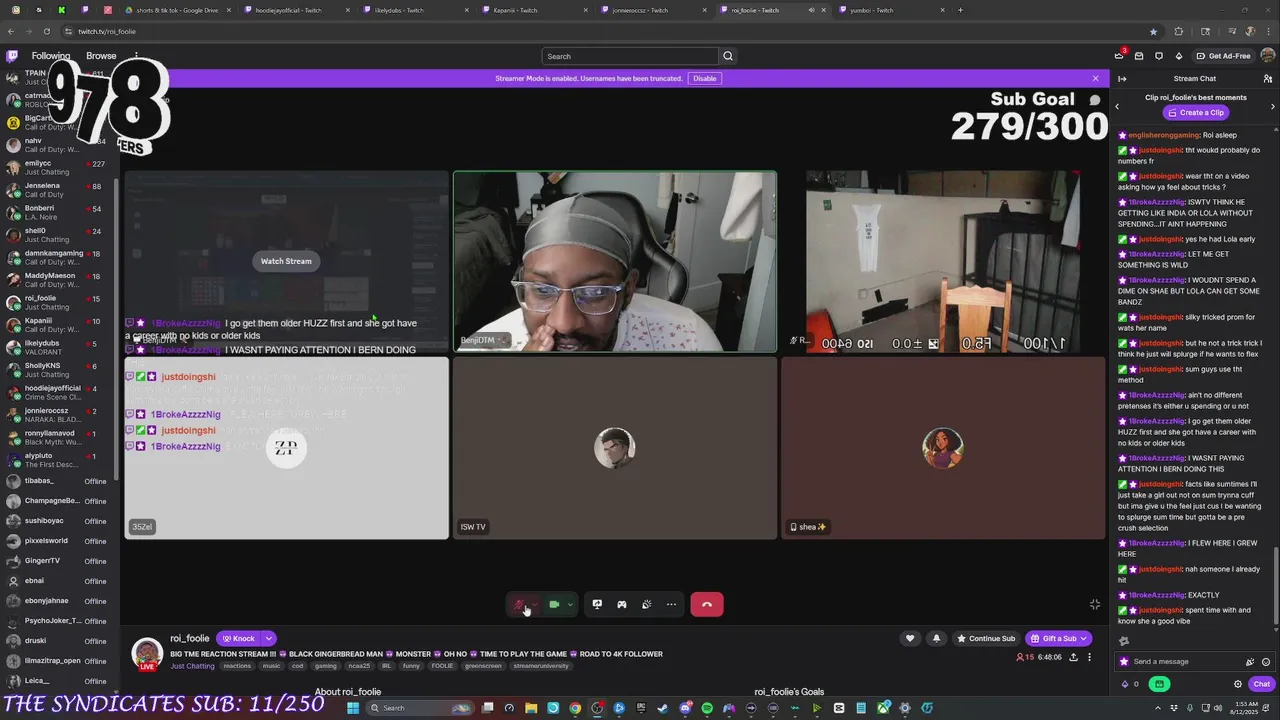This screenshot has height=720, width=1280.
Task: Click the share upload icon
Action: 1073,657
